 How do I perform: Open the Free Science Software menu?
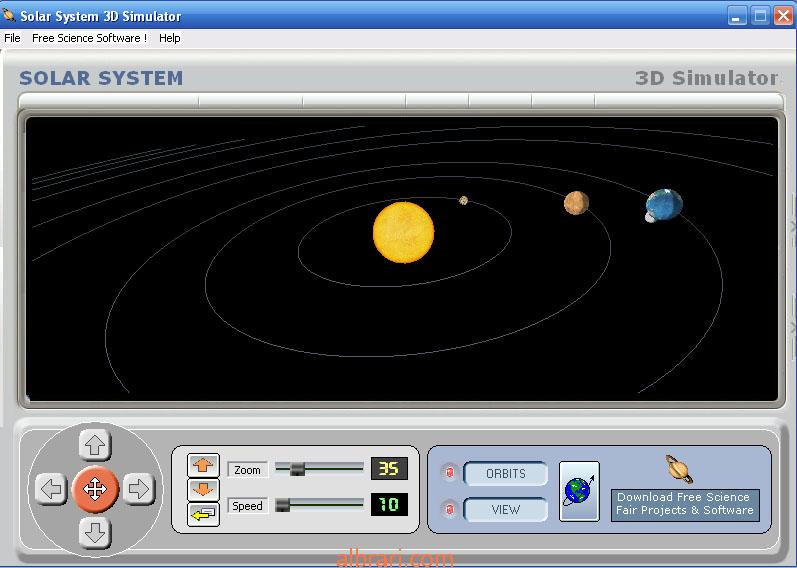[x=89, y=38]
